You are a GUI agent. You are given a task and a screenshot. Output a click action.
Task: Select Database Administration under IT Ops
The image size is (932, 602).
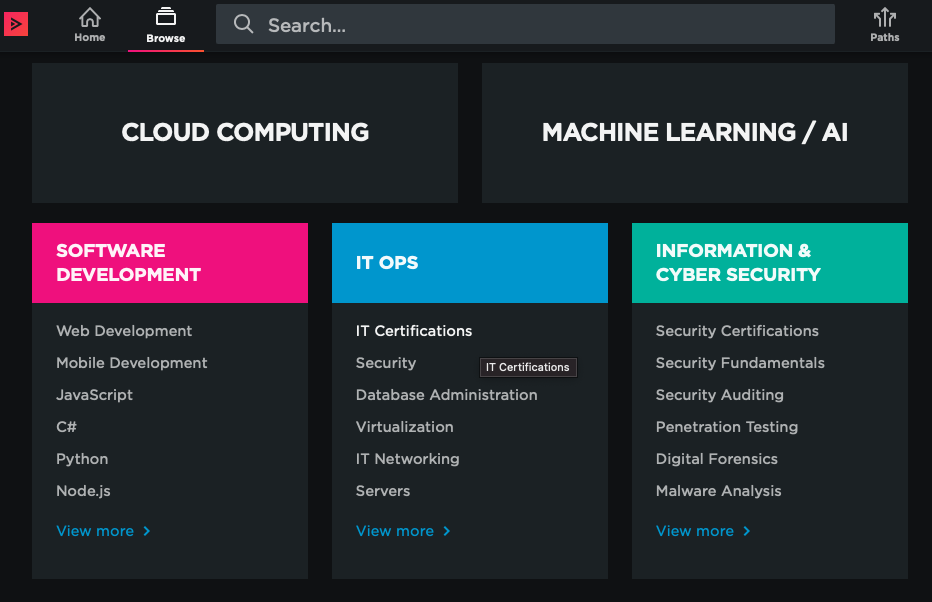point(446,395)
